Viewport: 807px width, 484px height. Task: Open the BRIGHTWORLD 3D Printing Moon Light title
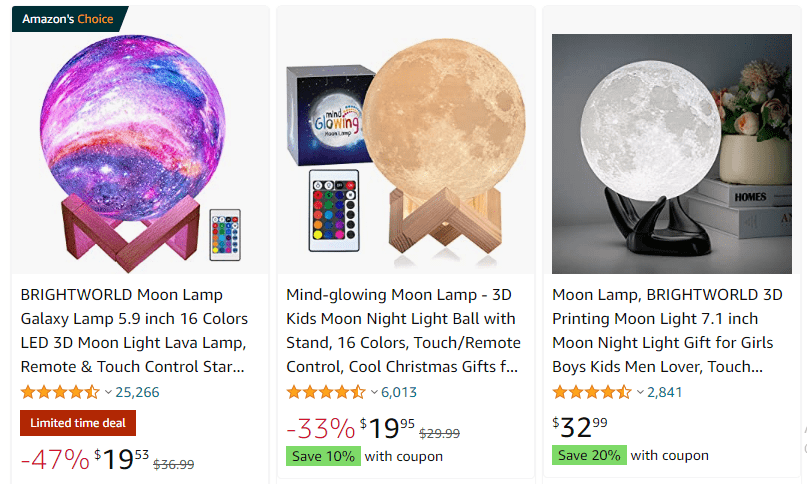click(x=668, y=331)
